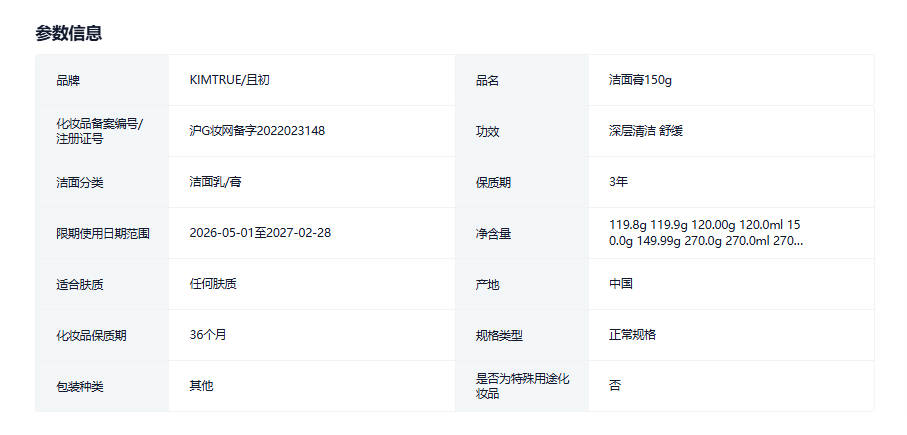Image resolution: width=907 pixels, height=435 pixels.
Task: Click the product name 洁面膏150g
Action: coord(646,80)
